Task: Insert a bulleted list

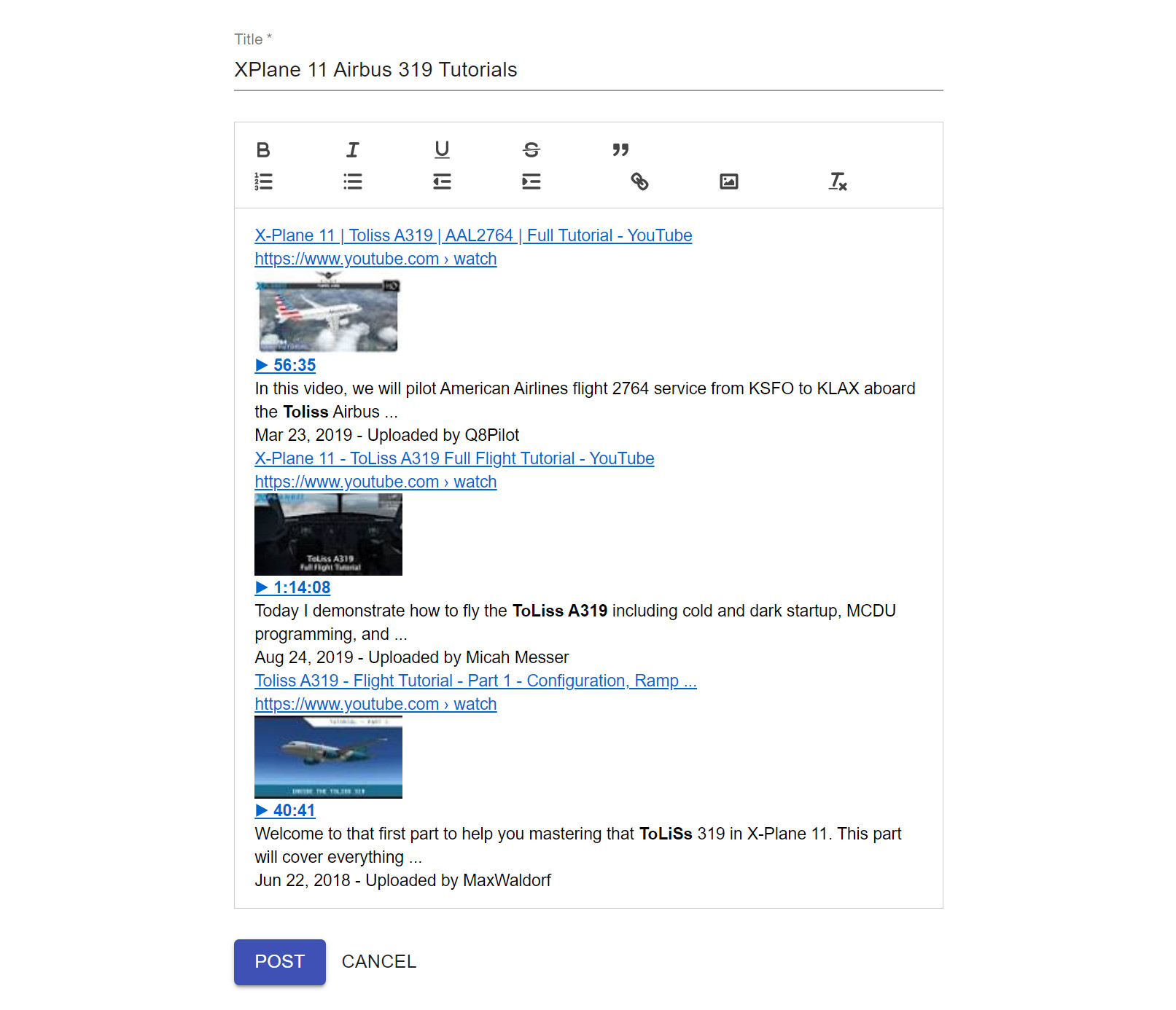Action: [353, 181]
